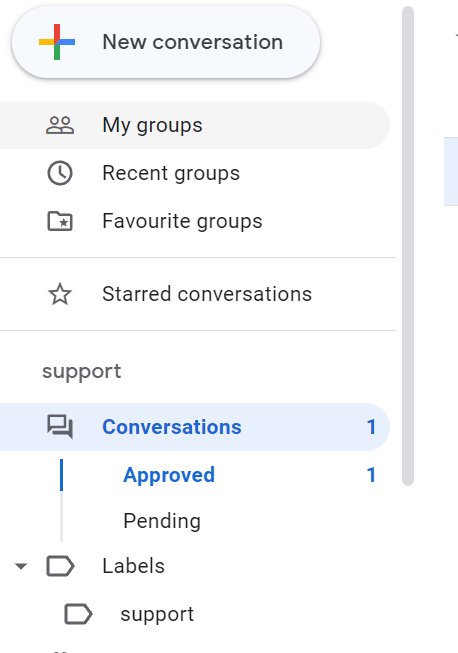Click the support label tag icon
Image resolution: width=458 pixels, height=653 pixels.
tap(78, 614)
